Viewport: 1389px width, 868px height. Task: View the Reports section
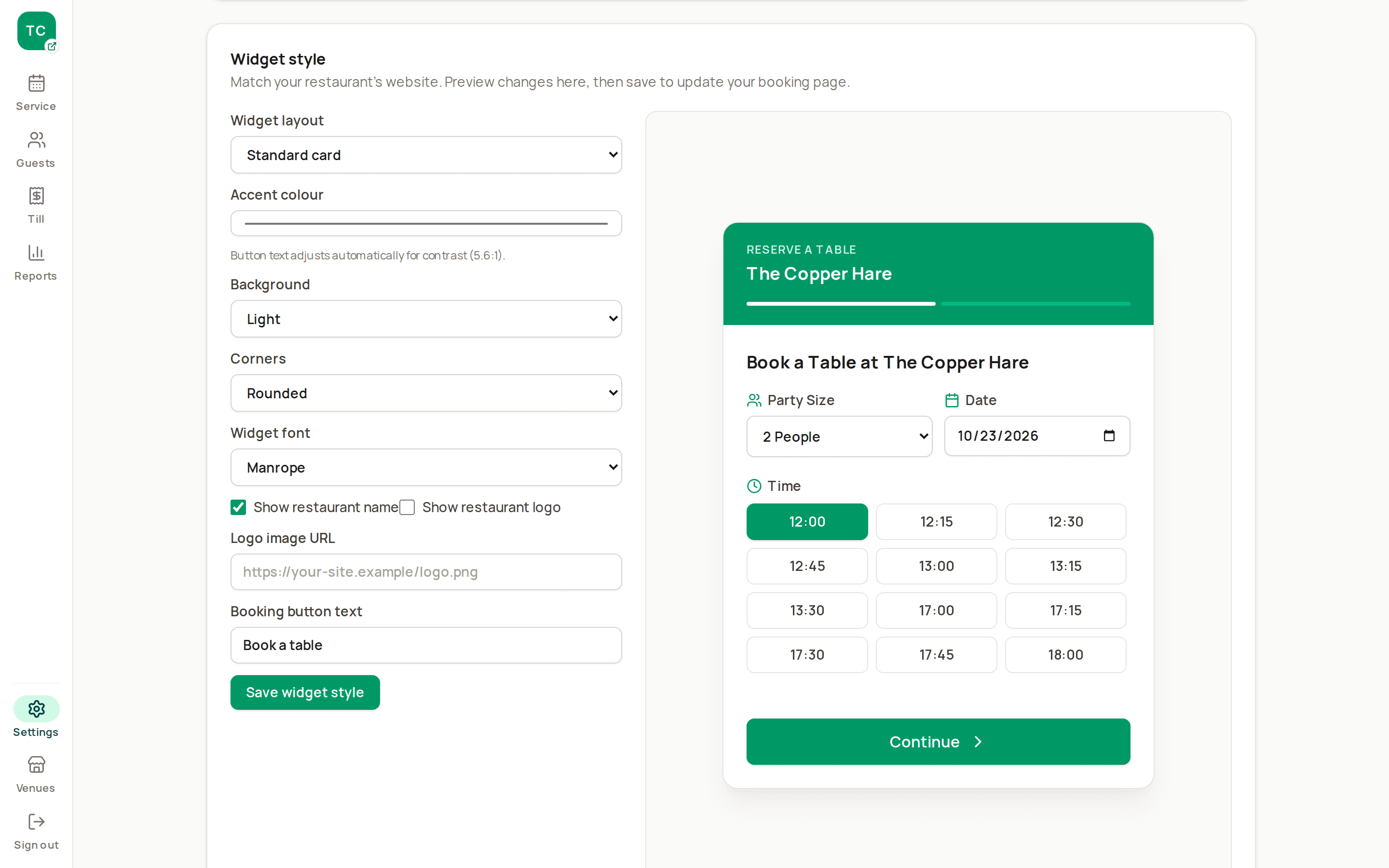click(x=36, y=262)
